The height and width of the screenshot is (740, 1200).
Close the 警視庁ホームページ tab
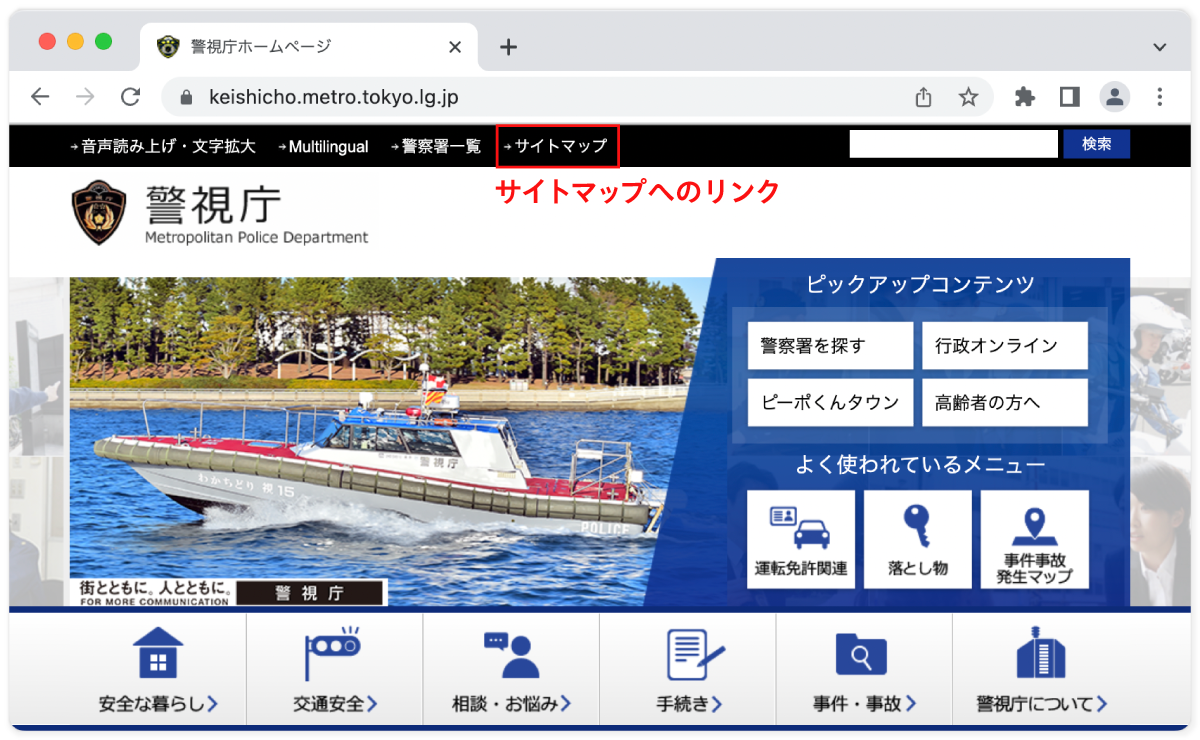455,47
